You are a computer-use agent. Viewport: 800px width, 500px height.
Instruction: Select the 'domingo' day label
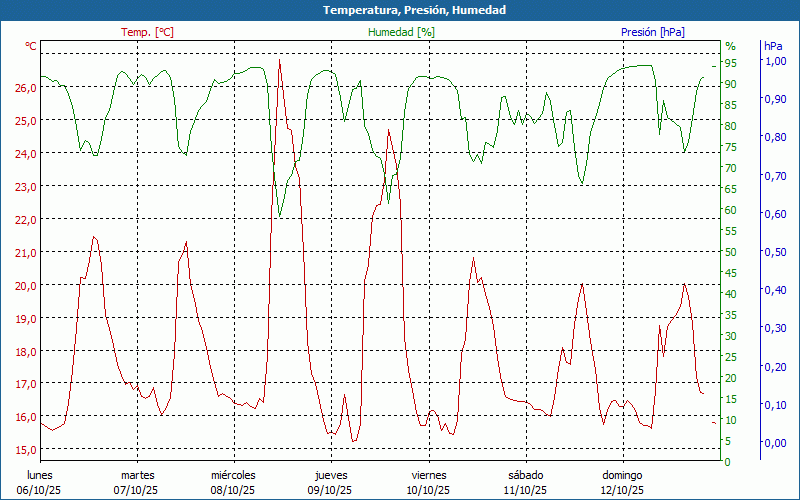click(x=622, y=475)
